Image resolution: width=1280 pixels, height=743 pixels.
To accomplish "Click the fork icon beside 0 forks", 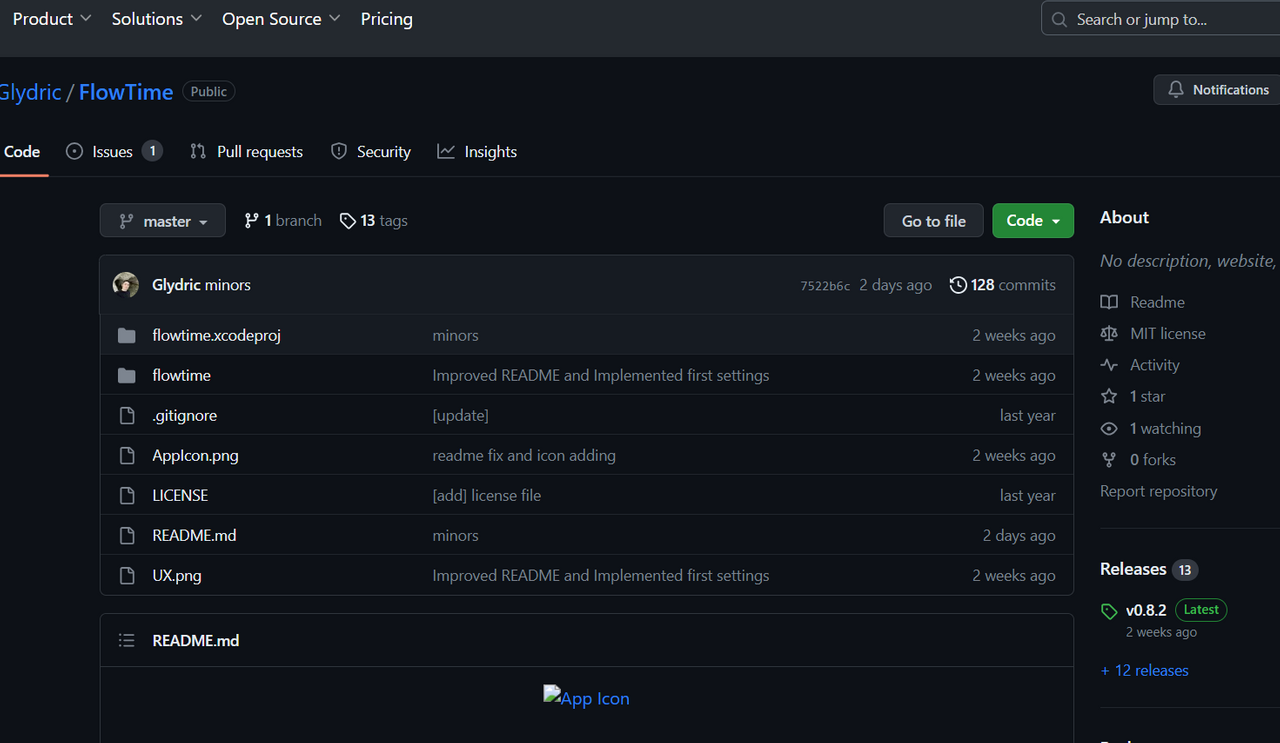I will click(1109, 460).
